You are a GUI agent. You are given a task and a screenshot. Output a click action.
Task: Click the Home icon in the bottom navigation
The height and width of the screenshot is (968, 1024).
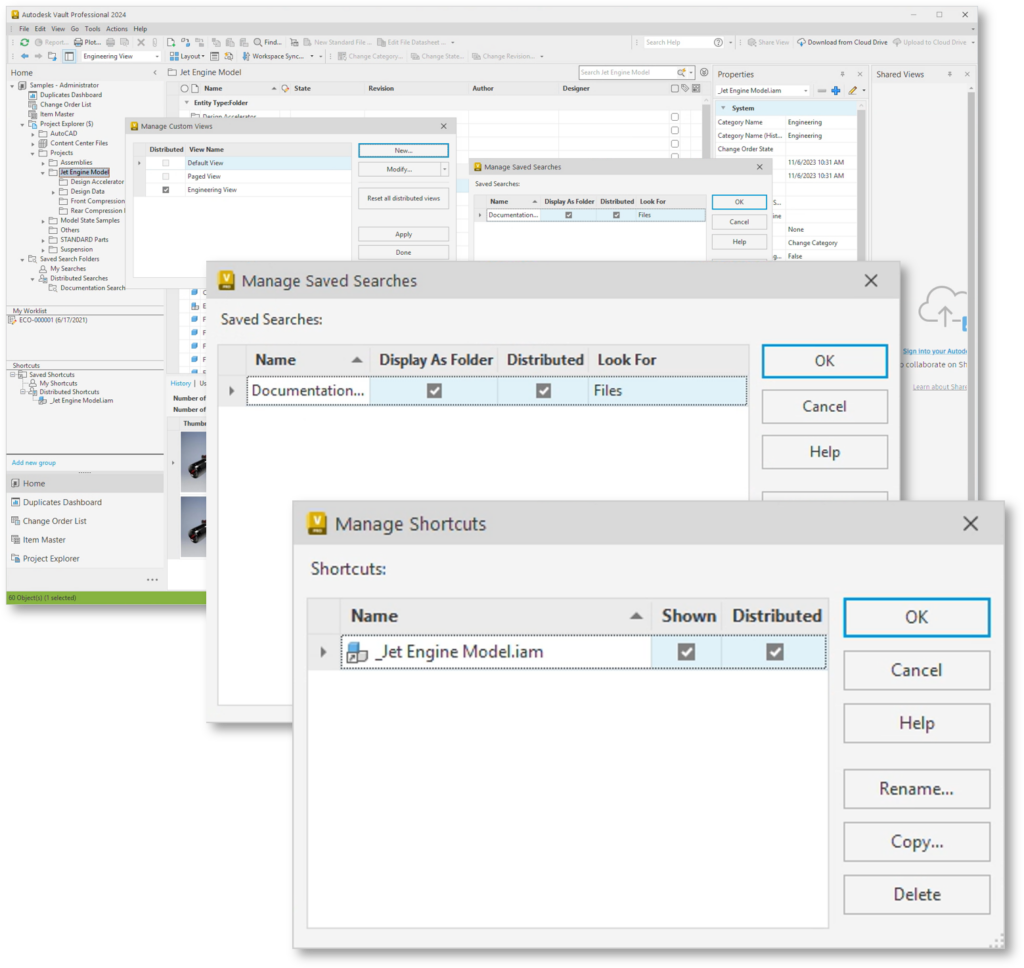point(16,483)
